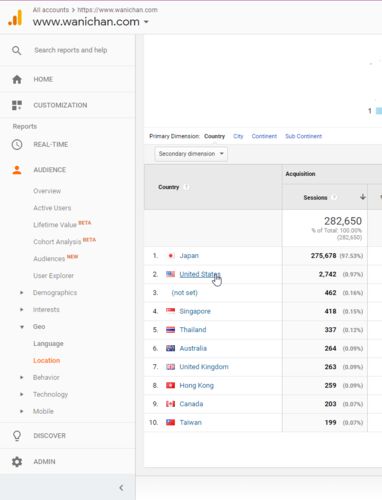Click the Japan flag icon
Image resolution: width=382 pixels, height=500 pixels.
(170, 256)
